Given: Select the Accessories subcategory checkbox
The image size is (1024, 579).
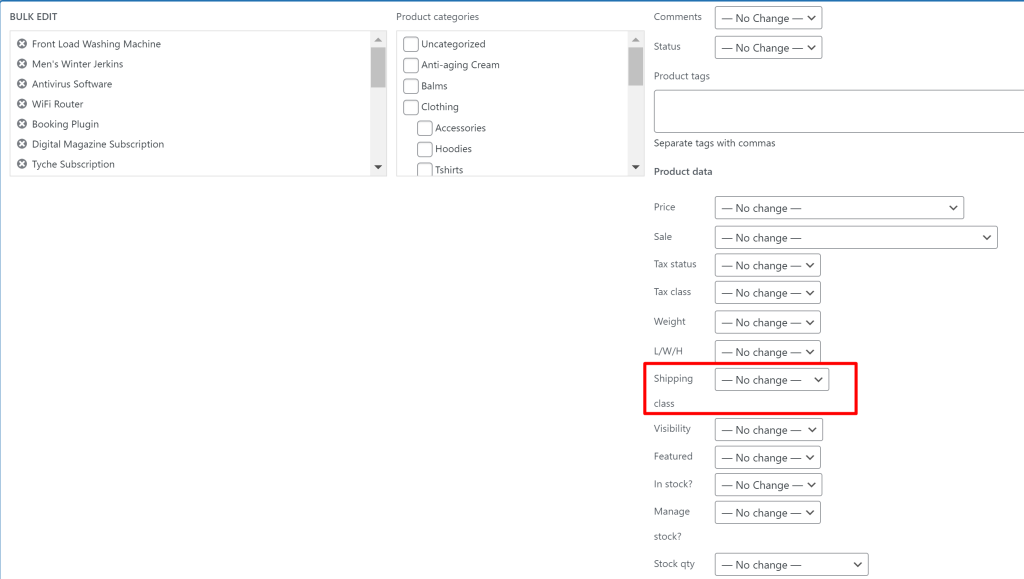Looking at the screenshot, I should point(424,128).
